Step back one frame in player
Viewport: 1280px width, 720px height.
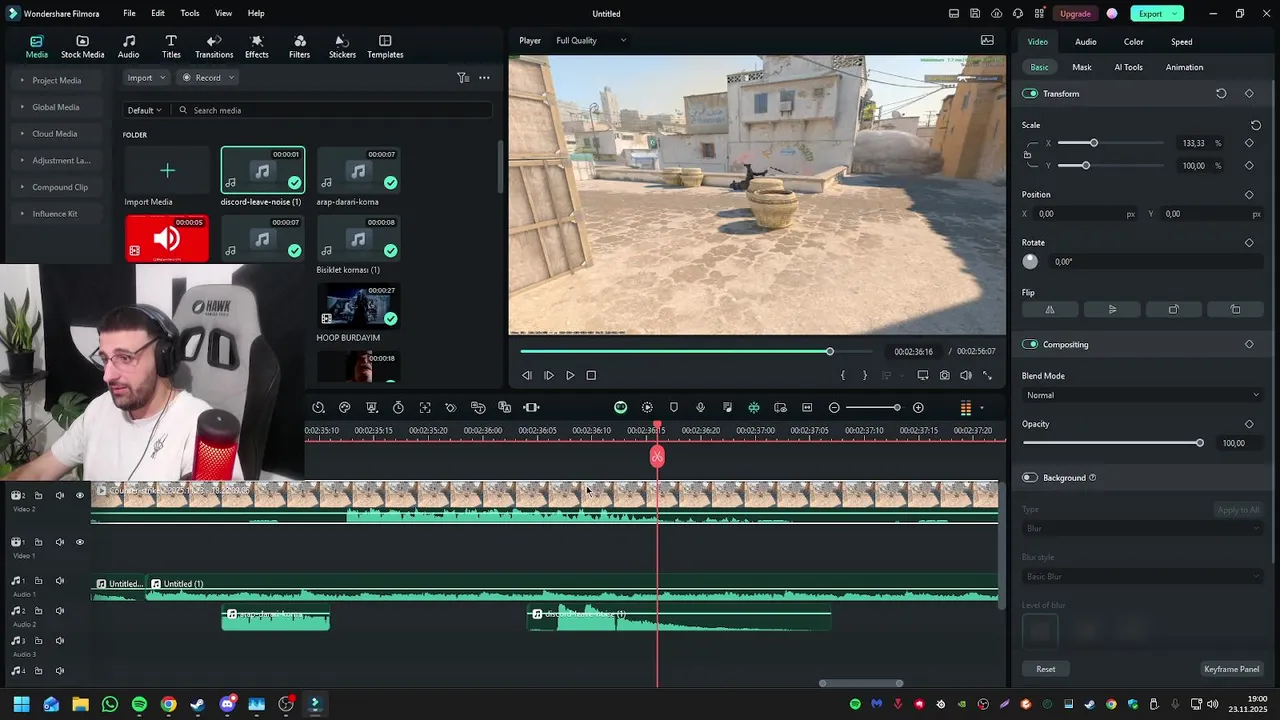[527, 376]
